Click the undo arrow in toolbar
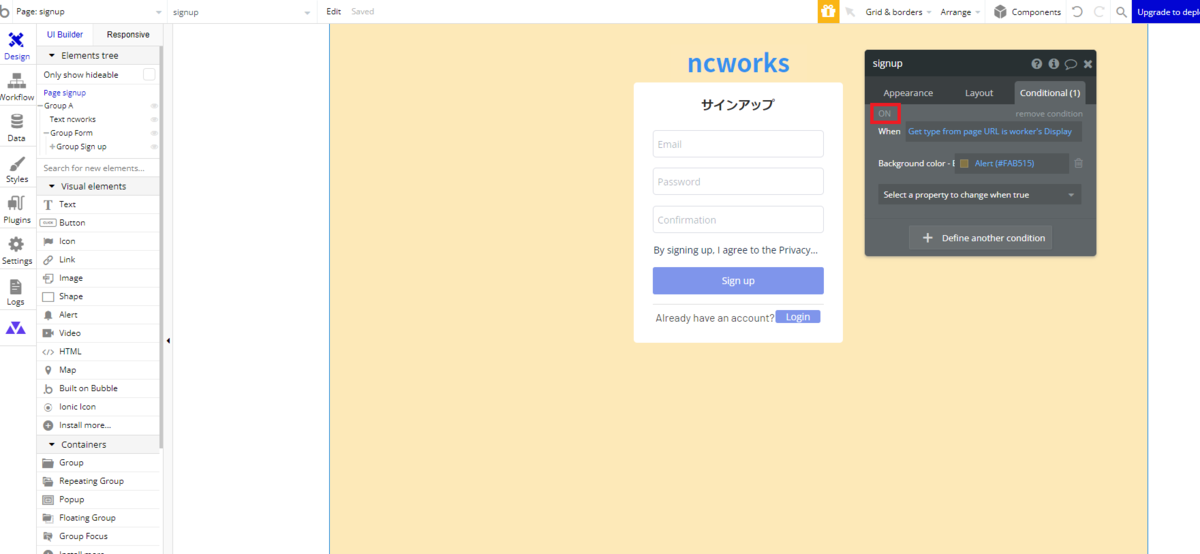Image resolution: width=1200 pixels, height=554 pixels. (1077, 12)
